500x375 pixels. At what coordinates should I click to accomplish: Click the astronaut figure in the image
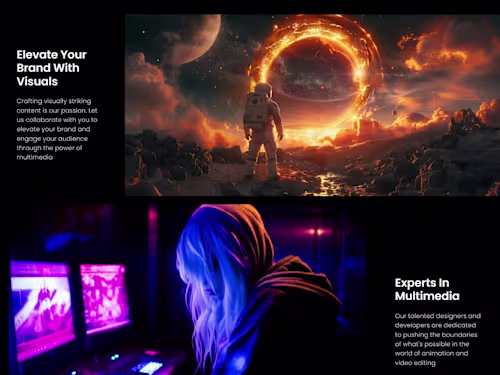tap(263, 130)
